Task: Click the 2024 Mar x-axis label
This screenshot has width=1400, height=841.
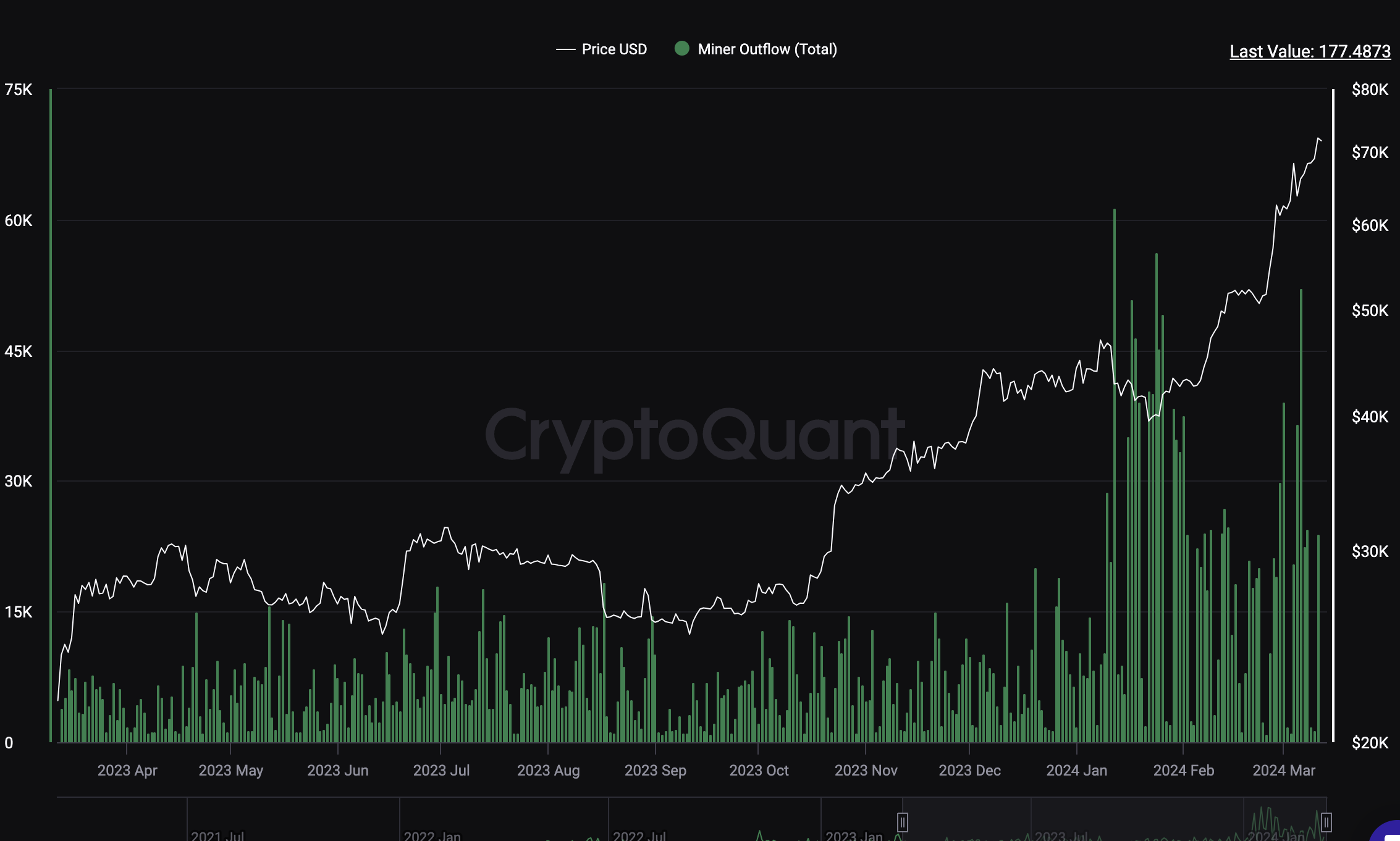Action: click(x=1283, y=771)
